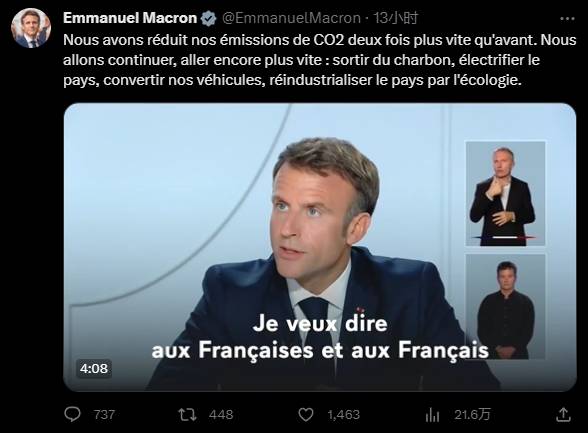Open the @EmmanuelMacron handle link
Viewport: 588px width, 433px height.
coord(291,18)
